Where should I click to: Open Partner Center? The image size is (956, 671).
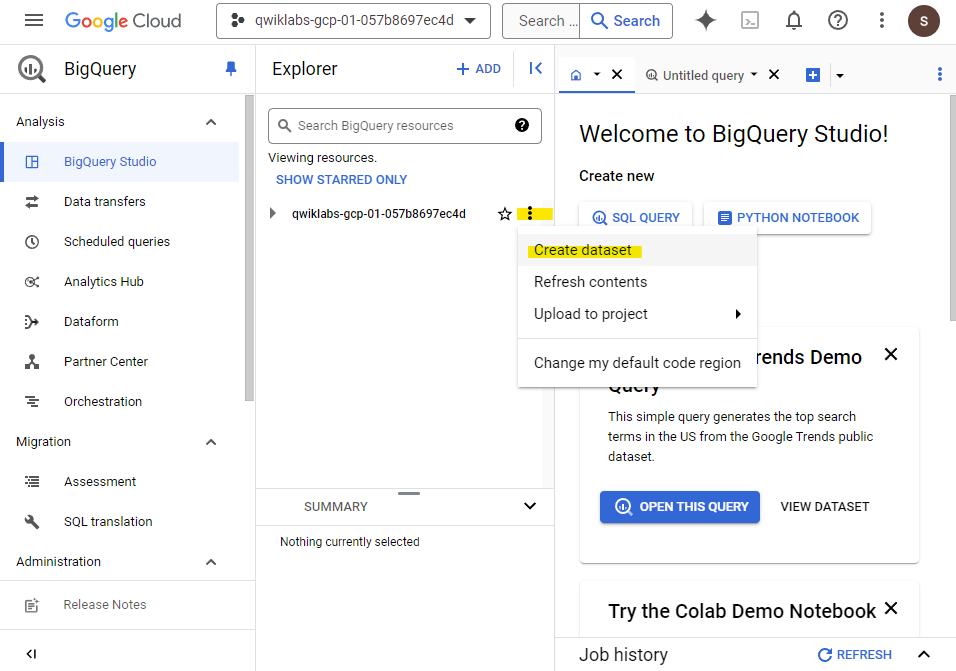coord(120,361)
